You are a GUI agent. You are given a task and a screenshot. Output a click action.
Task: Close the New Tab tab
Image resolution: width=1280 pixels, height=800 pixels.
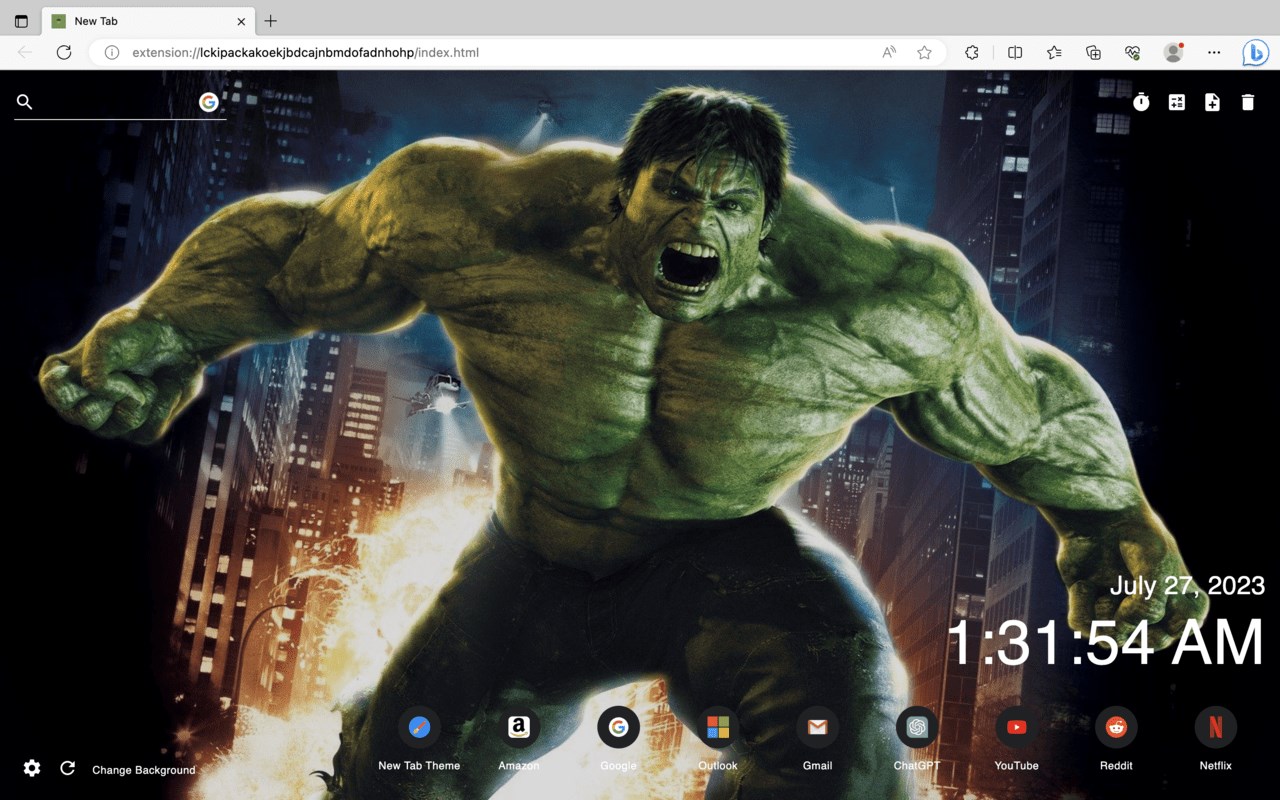tap(241, 21)
